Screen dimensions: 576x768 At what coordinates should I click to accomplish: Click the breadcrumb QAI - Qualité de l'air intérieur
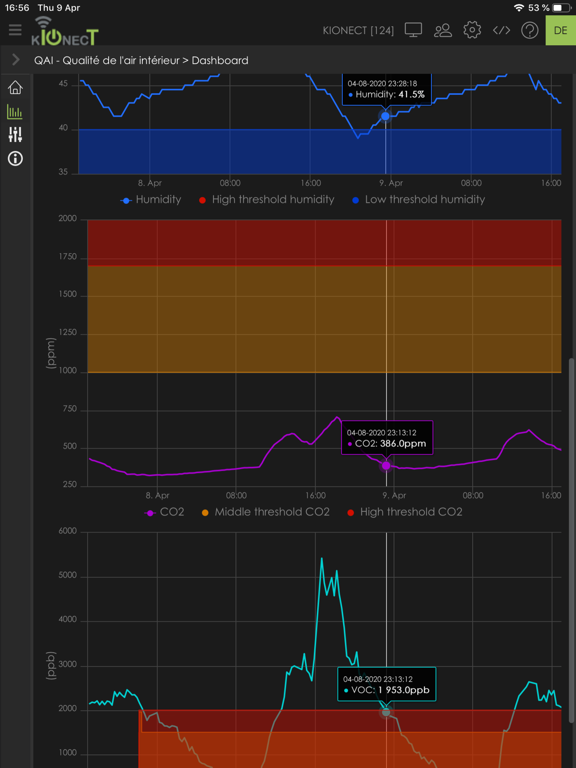tap(105, 60)
